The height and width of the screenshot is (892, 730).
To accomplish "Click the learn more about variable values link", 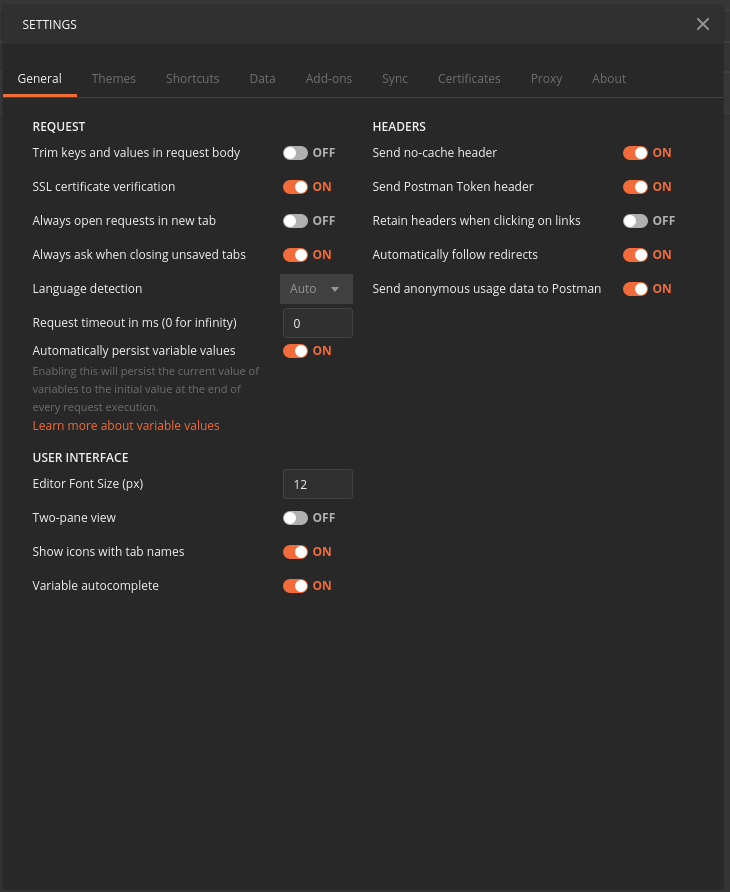I will click(x=125, y=425).
